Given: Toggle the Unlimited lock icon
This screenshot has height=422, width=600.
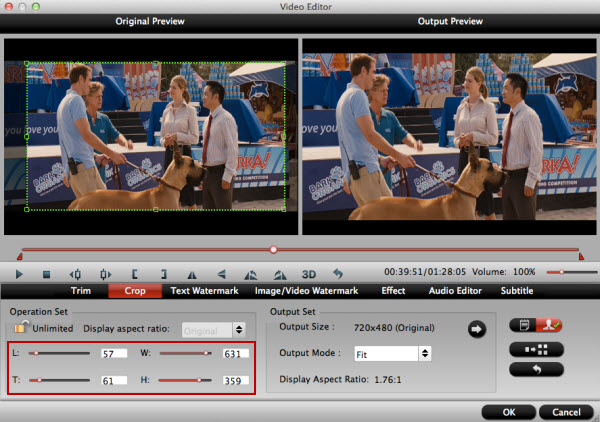Looking at the screenshot, I should pos(21,327).
